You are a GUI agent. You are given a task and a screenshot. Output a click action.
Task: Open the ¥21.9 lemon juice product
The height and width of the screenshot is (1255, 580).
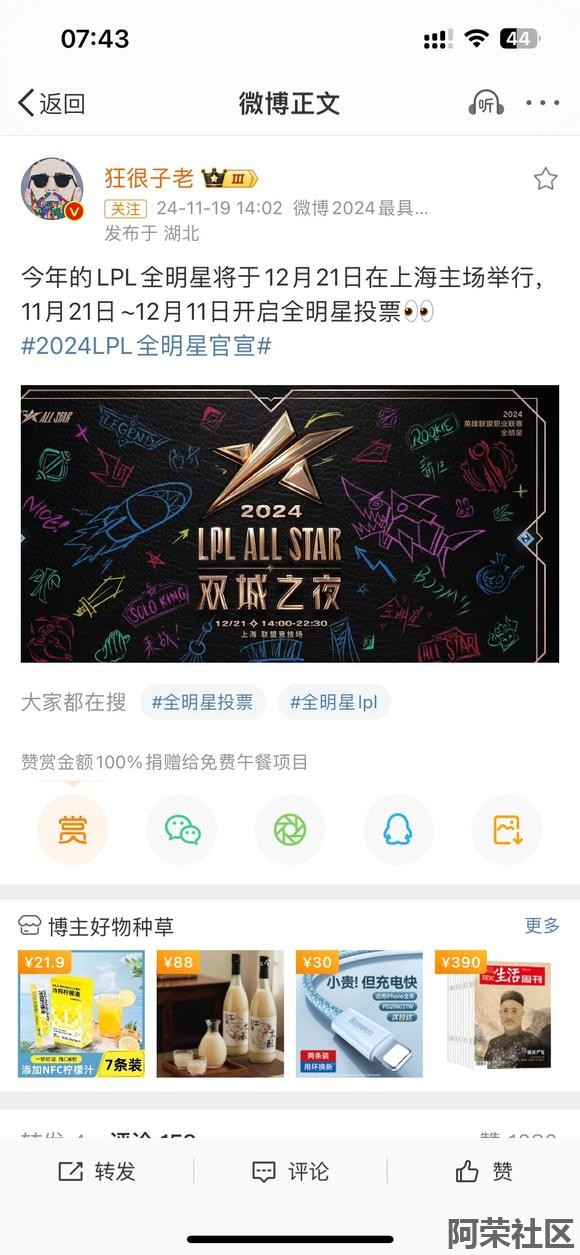[x=82, y=1014]
